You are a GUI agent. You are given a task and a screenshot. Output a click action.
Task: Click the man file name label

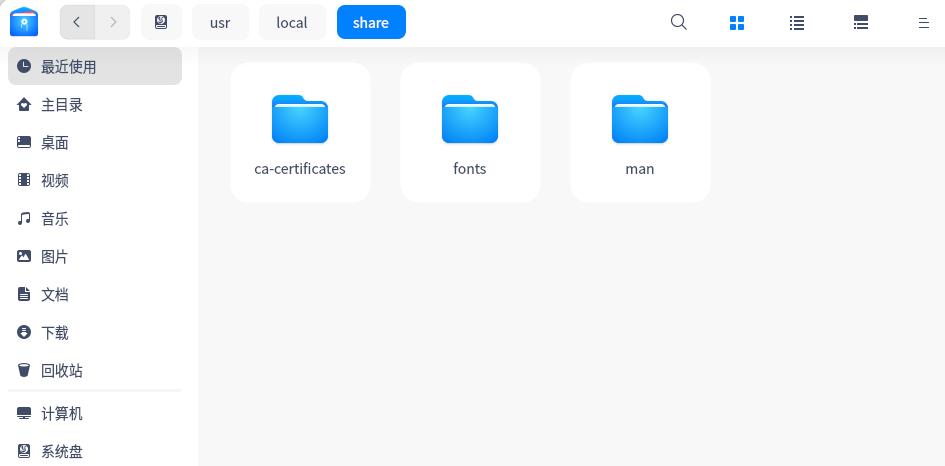pos(639,169)
